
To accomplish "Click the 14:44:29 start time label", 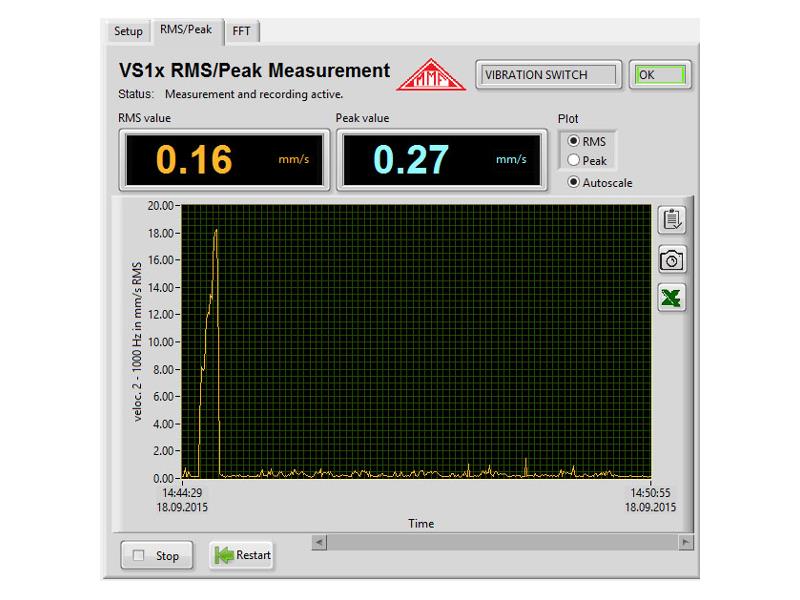I will coord(182,493).
